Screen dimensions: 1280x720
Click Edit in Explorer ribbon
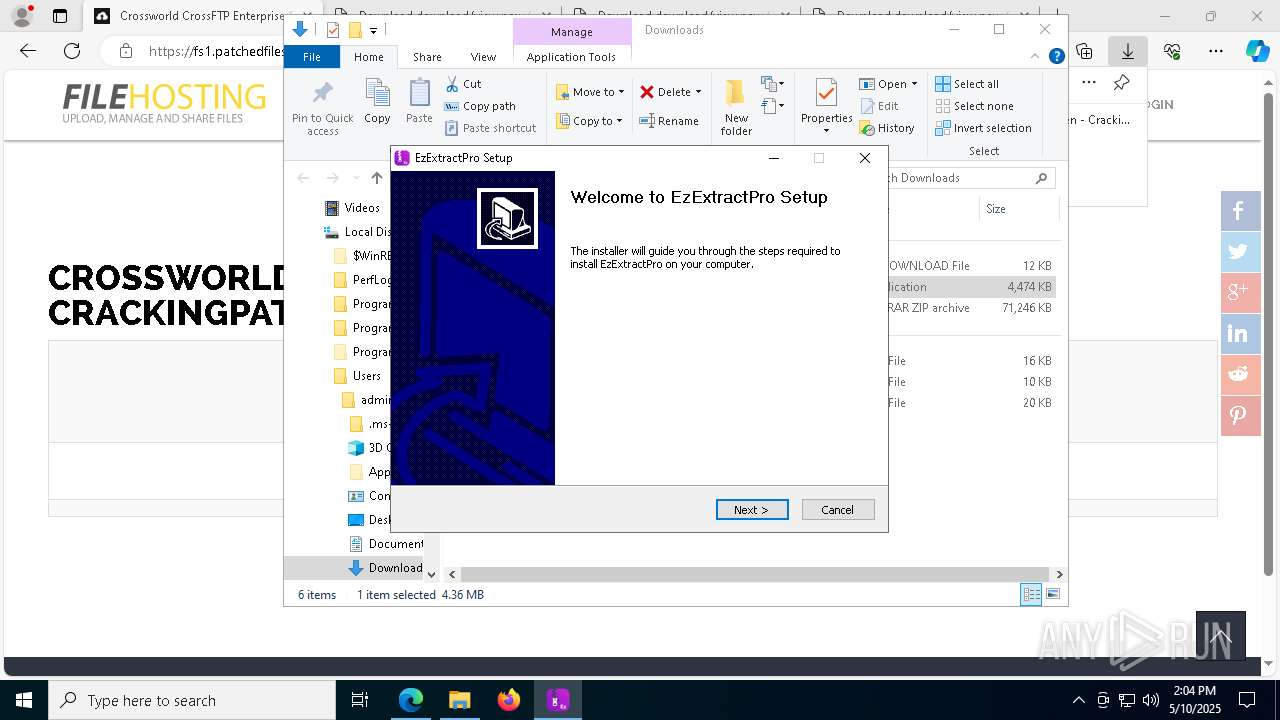click(x=879, y=106)
